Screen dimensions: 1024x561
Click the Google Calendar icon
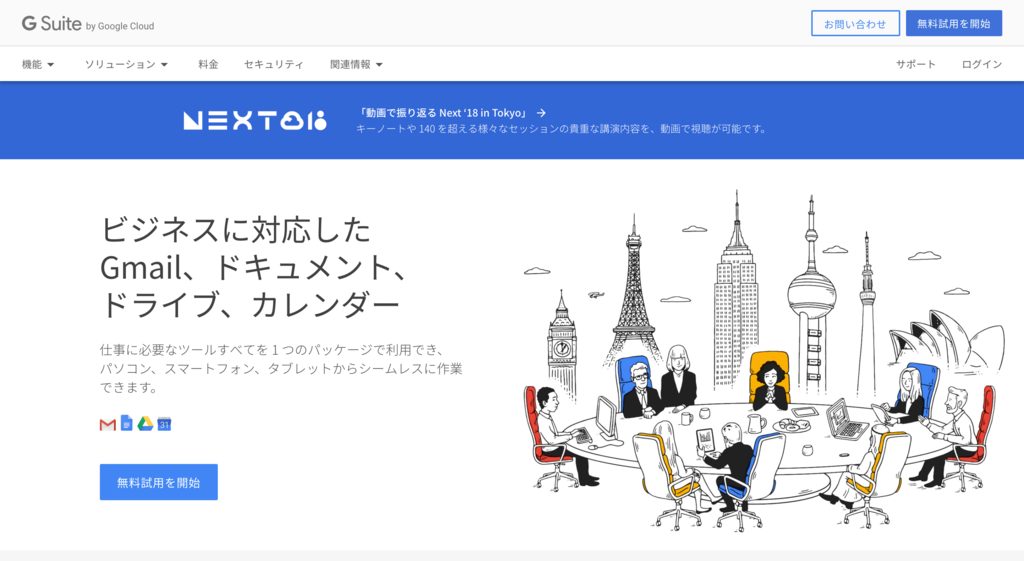pos(164,424)
